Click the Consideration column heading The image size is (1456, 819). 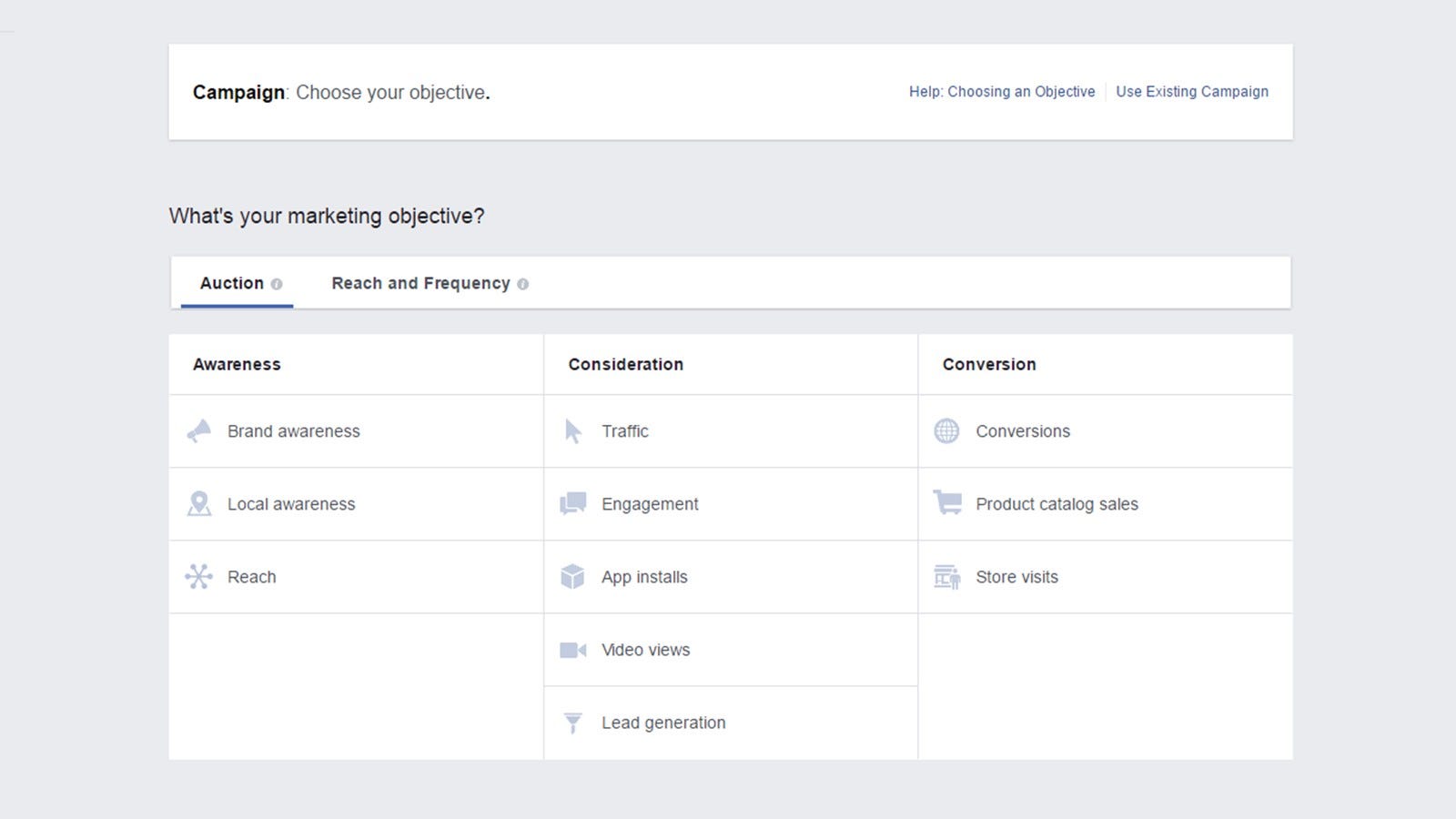click(x=625, y=364)
